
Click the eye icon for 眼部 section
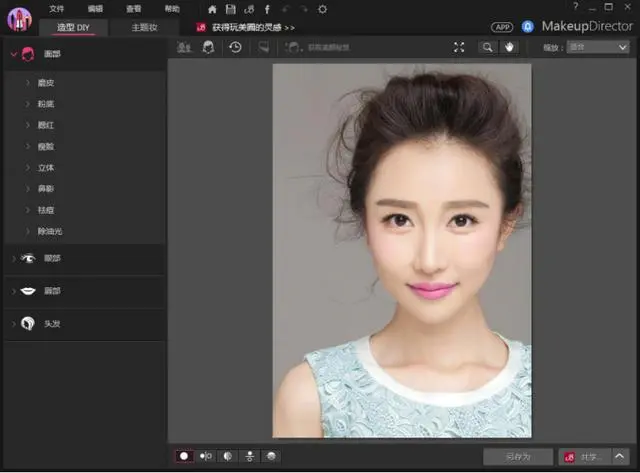coord(28,258)
